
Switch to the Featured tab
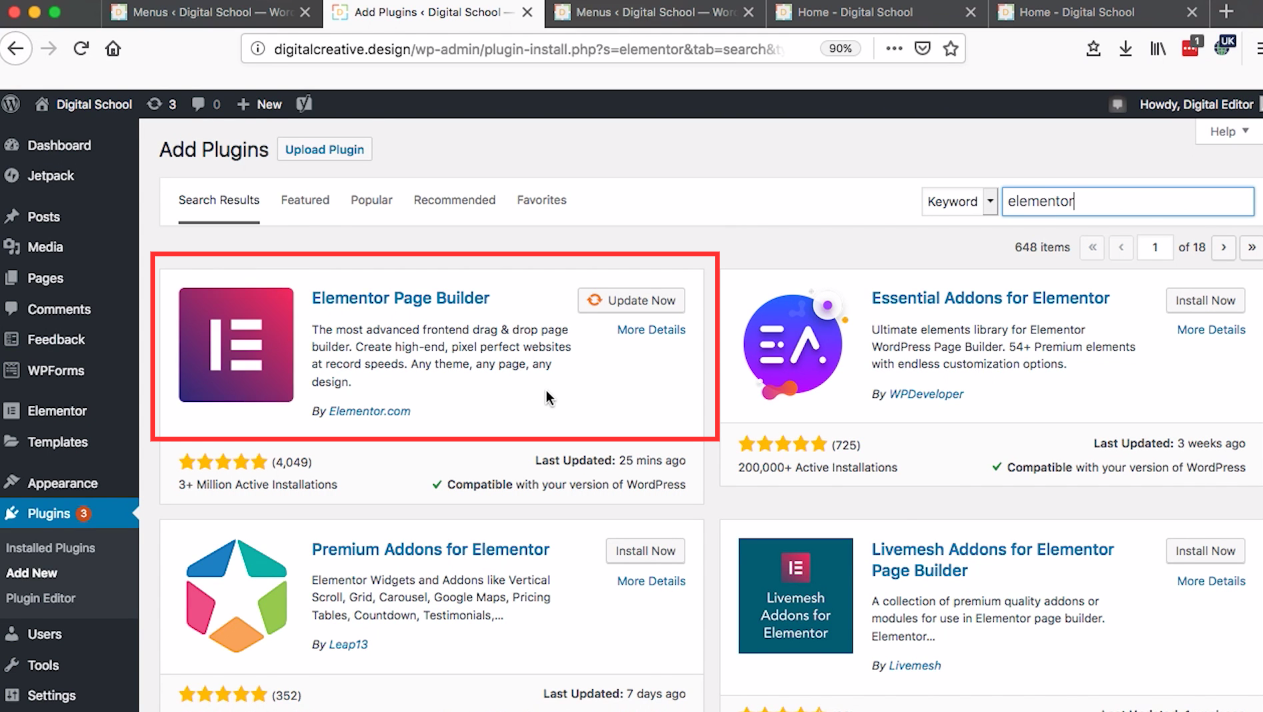pyautogui.click(x=305, y=200)
